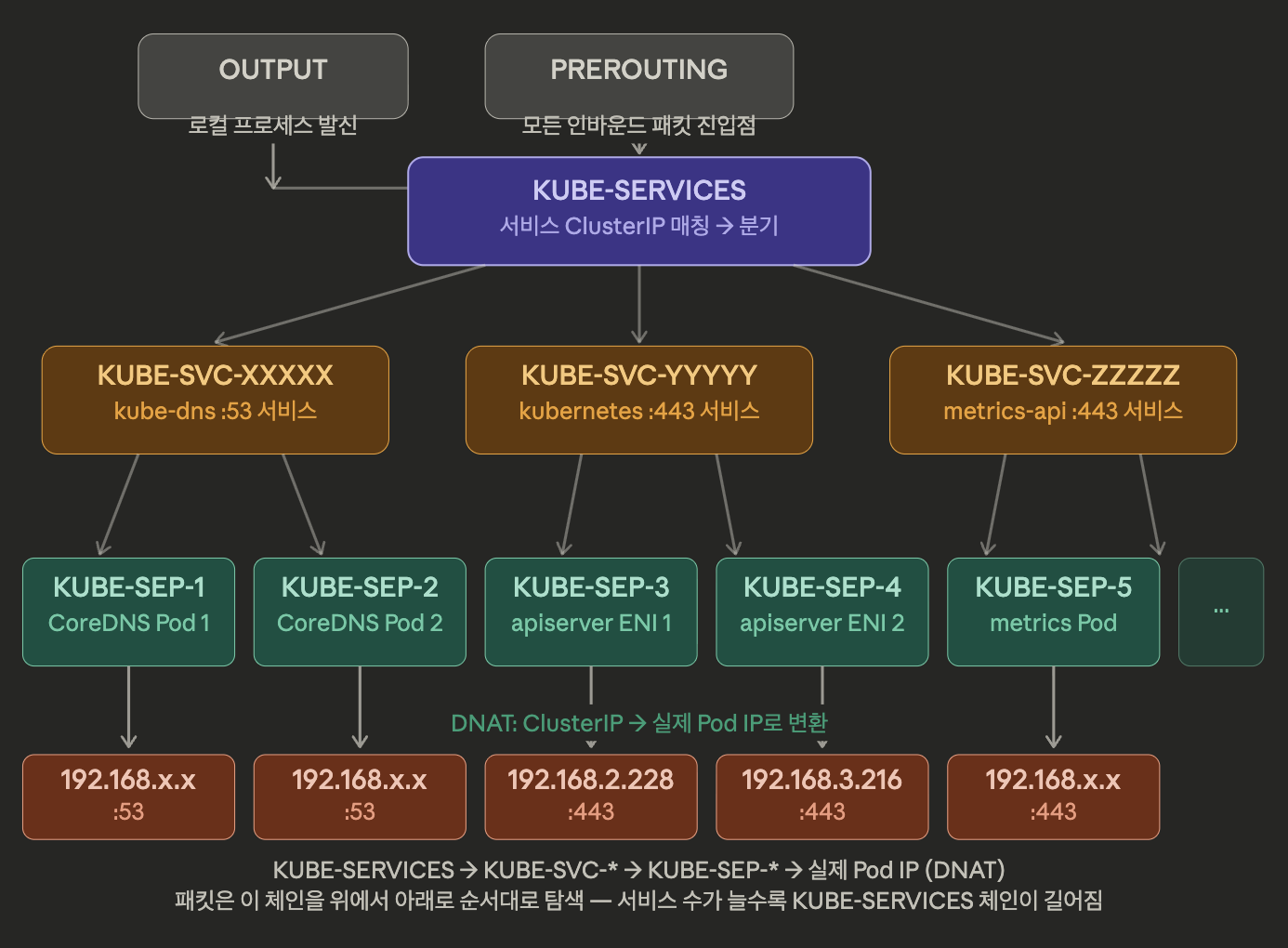
Task: Click the KUBE-SVC-XXXXX kube-dns box
Action: 216,400
